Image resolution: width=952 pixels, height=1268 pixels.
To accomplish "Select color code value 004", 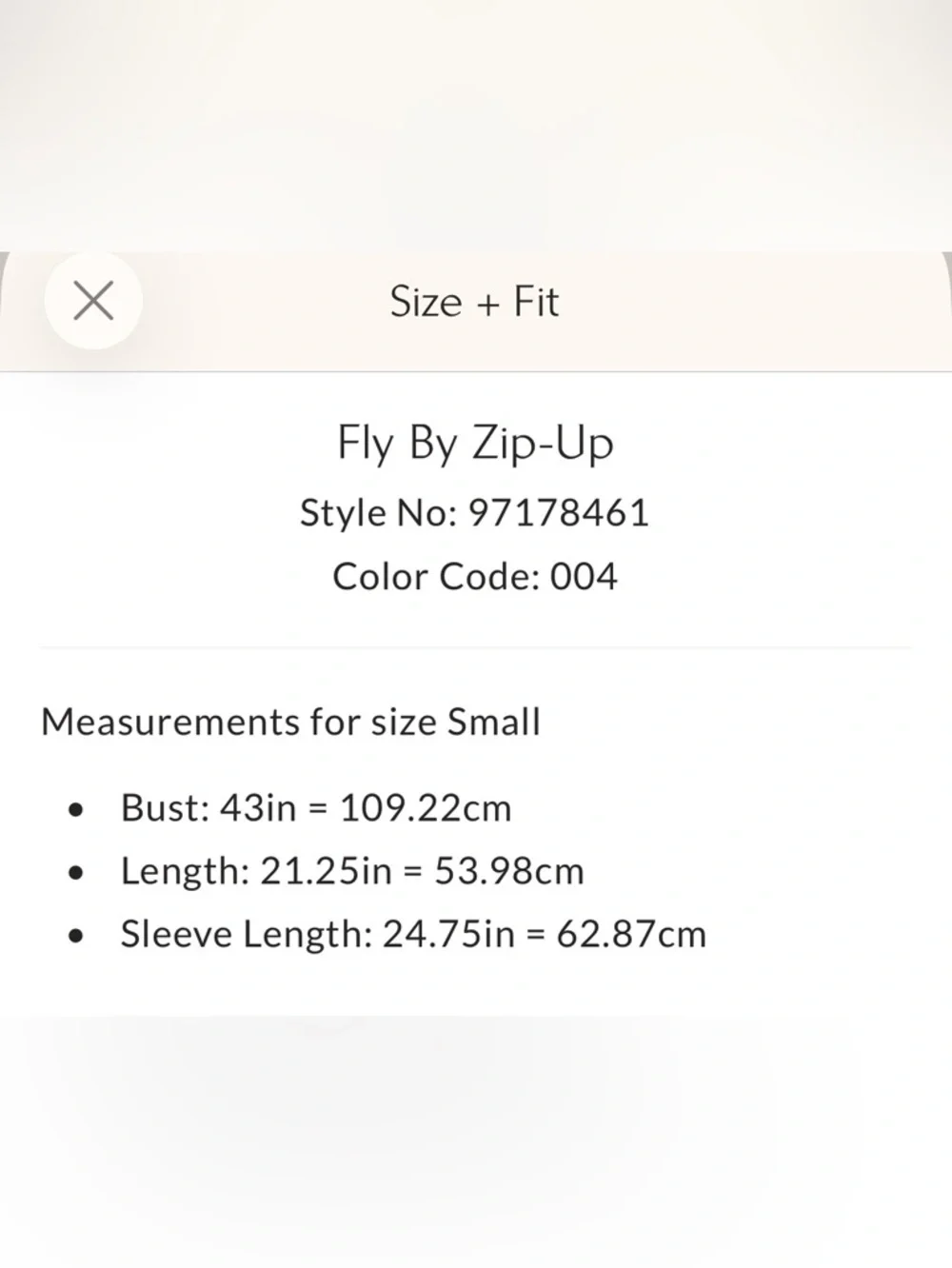I will [x=584, y=577].
